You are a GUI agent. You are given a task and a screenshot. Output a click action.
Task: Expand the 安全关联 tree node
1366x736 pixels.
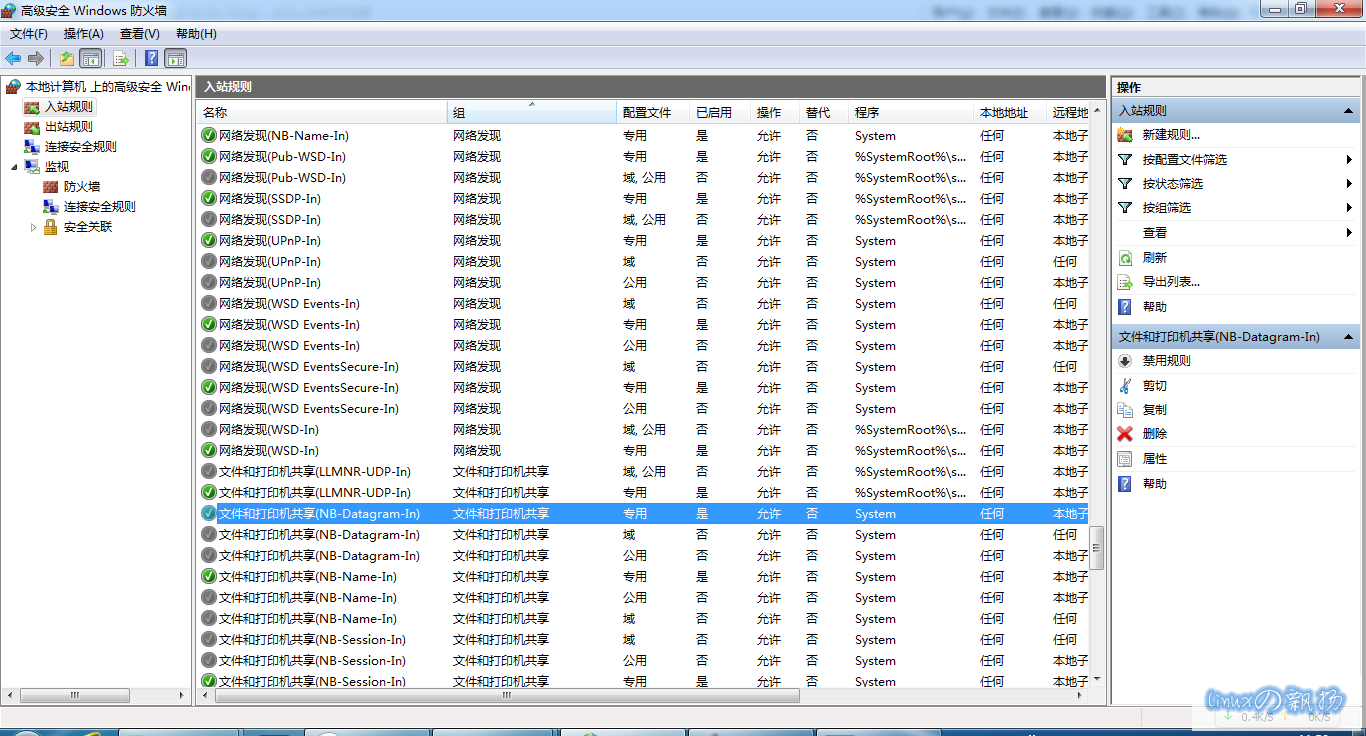click(x=33, y=227)
